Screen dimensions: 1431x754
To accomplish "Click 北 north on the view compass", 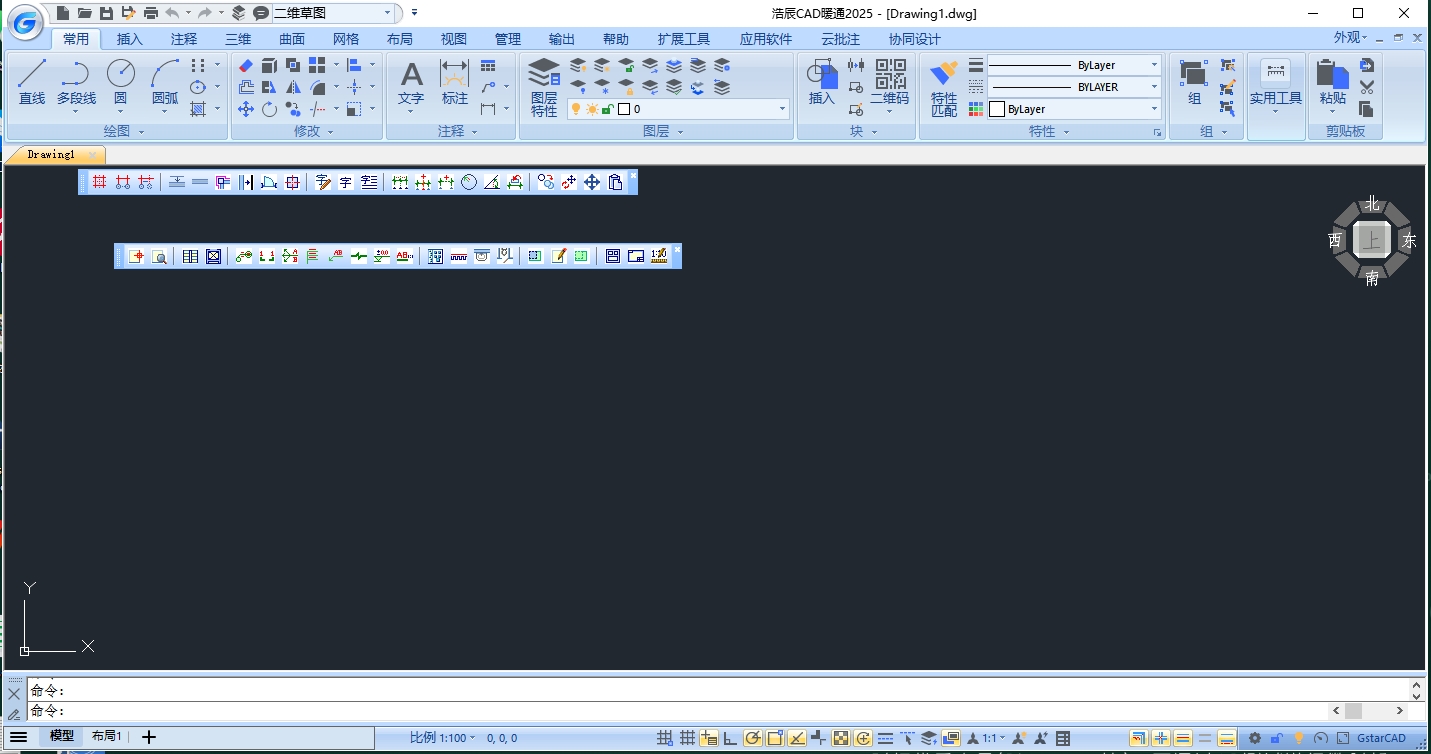I will (x=1372, y=204).
